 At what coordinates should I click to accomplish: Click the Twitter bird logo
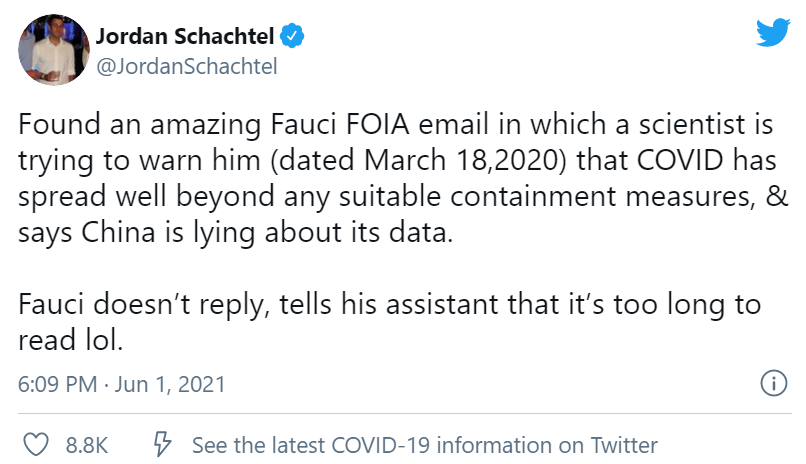coord(773,33)
